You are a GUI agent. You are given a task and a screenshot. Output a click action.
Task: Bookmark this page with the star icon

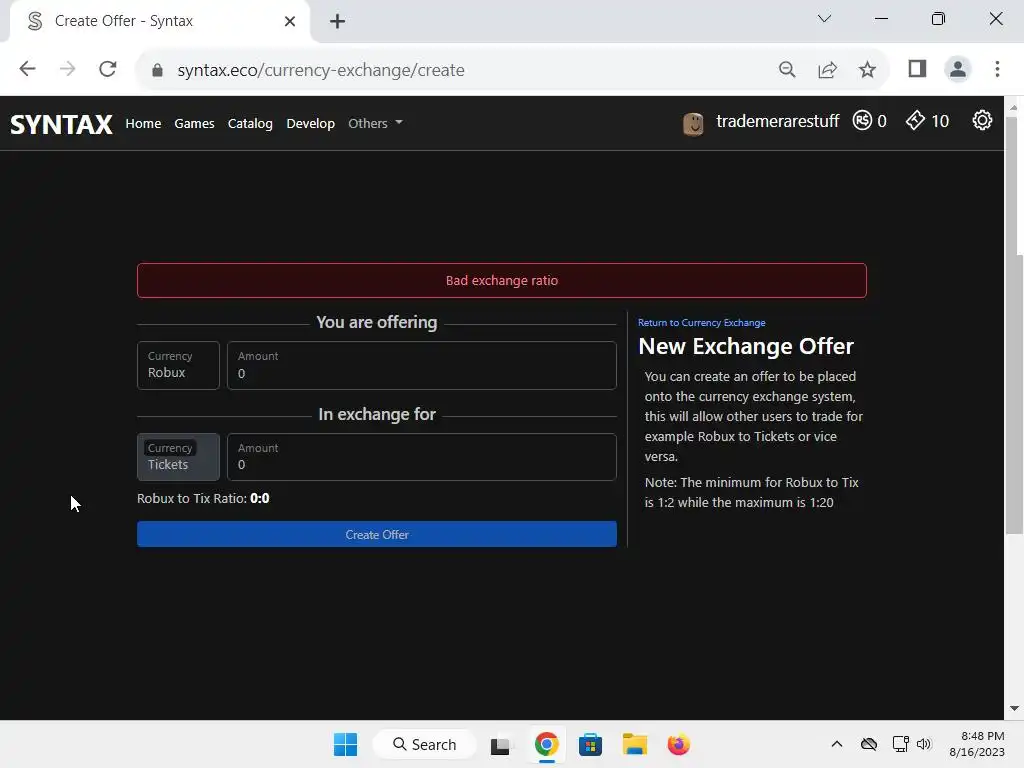pos(867,69)
